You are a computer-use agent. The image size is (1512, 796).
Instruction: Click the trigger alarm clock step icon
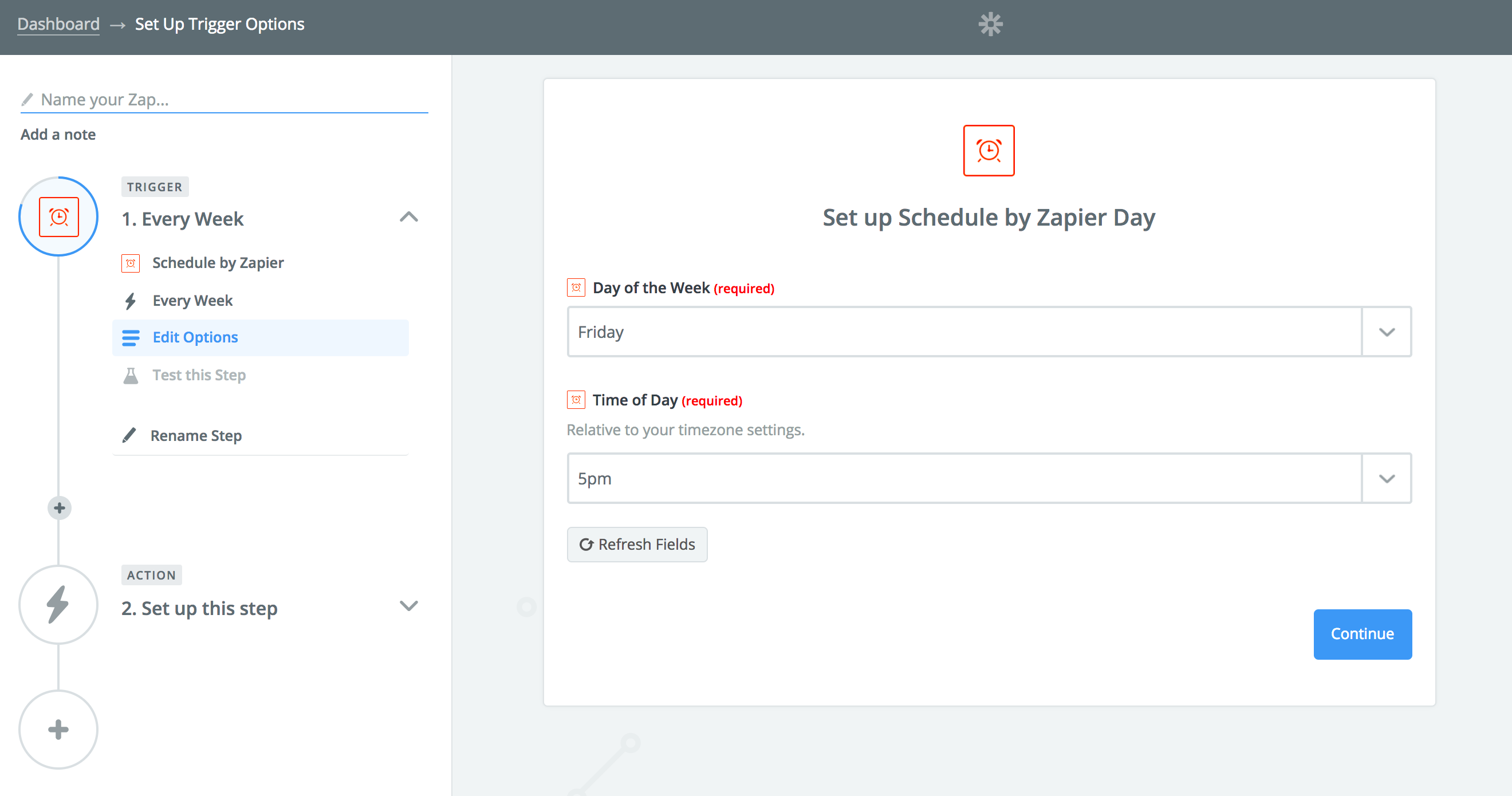pyautogui.click(x=58, y=216)
